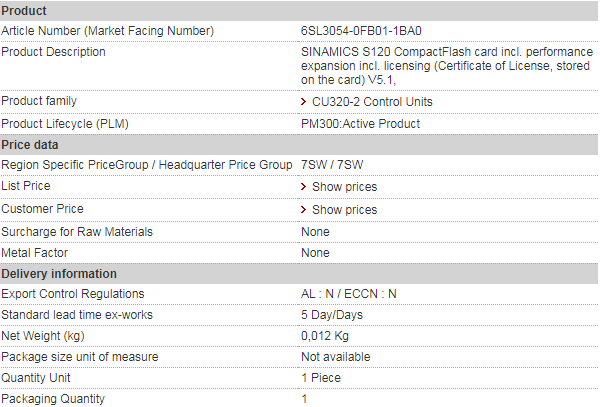Click the SINAMICS S120 CompactFlash card description text
Image resolution: width=600 pixels, height=407 pixels.
(x=447, y=66)
